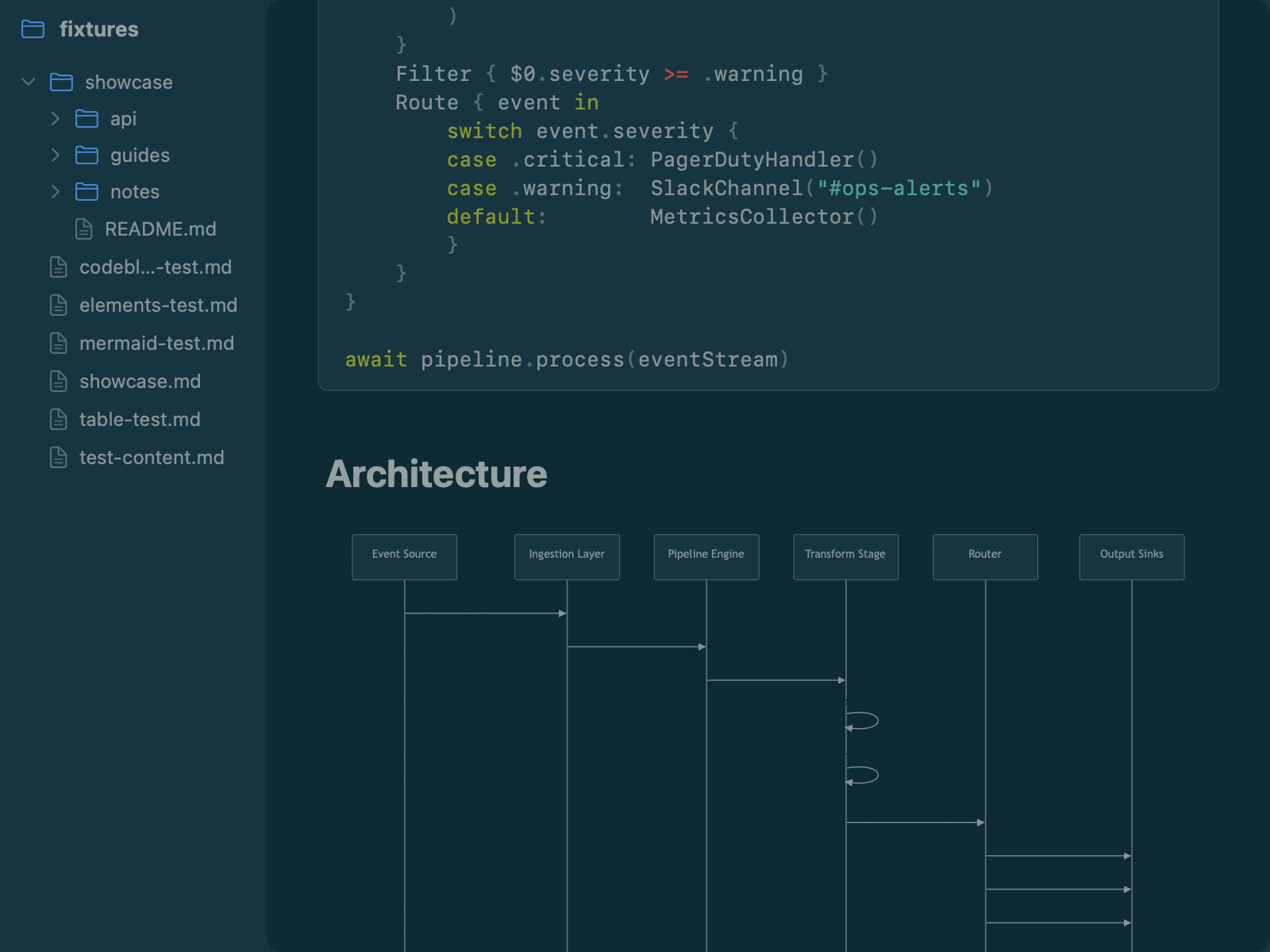Click the README.md file icon
Image resolution: width=1270 pixels, height=952 pixels.
point(84,228)
